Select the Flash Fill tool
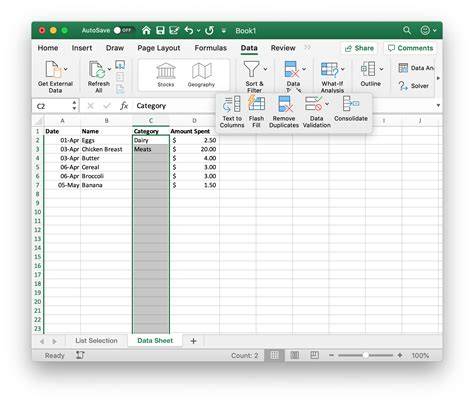This screenshot has height=403, width=474. pos(256,104)
